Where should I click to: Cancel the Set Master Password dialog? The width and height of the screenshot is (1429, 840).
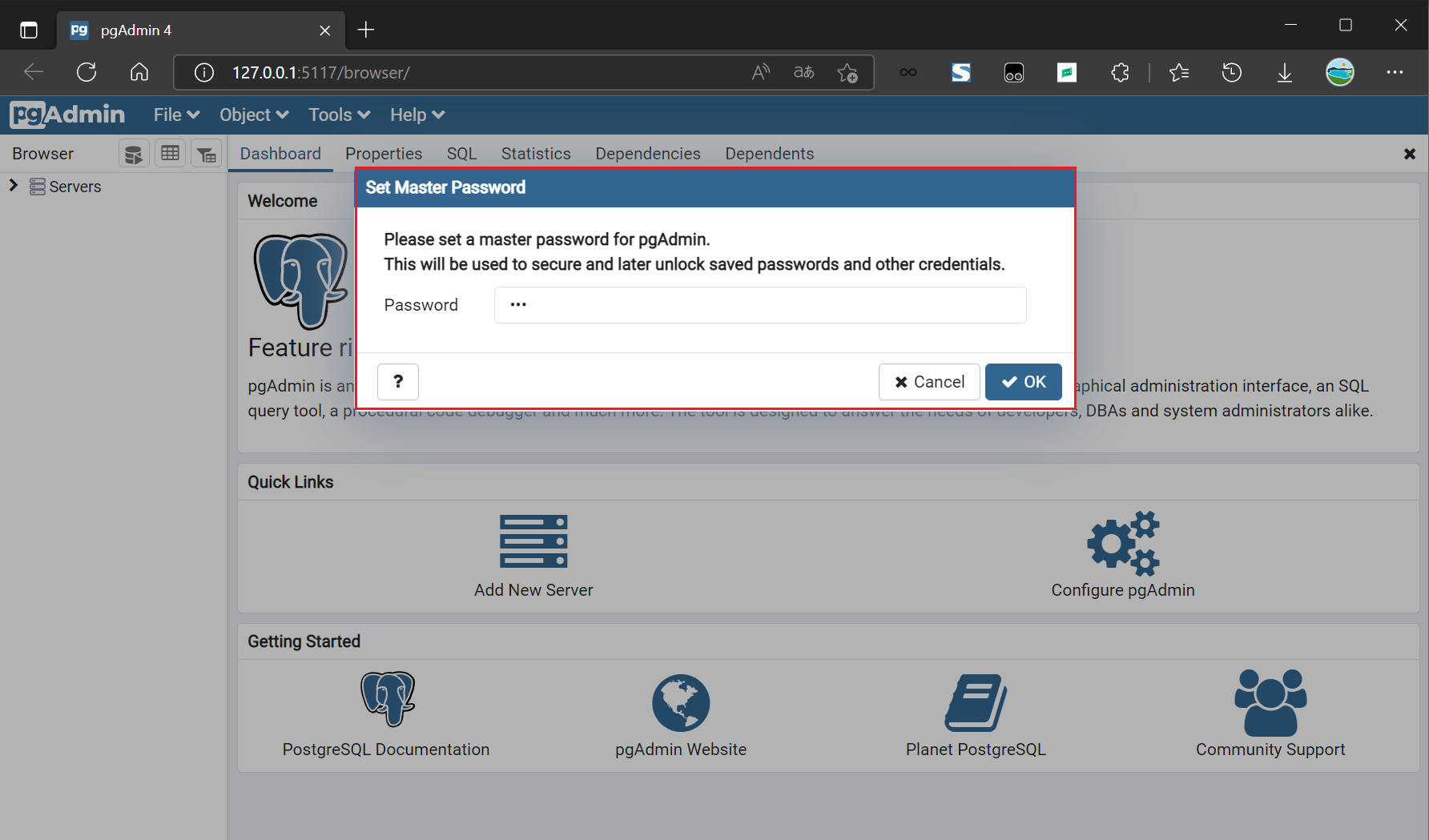click(929, 382)
